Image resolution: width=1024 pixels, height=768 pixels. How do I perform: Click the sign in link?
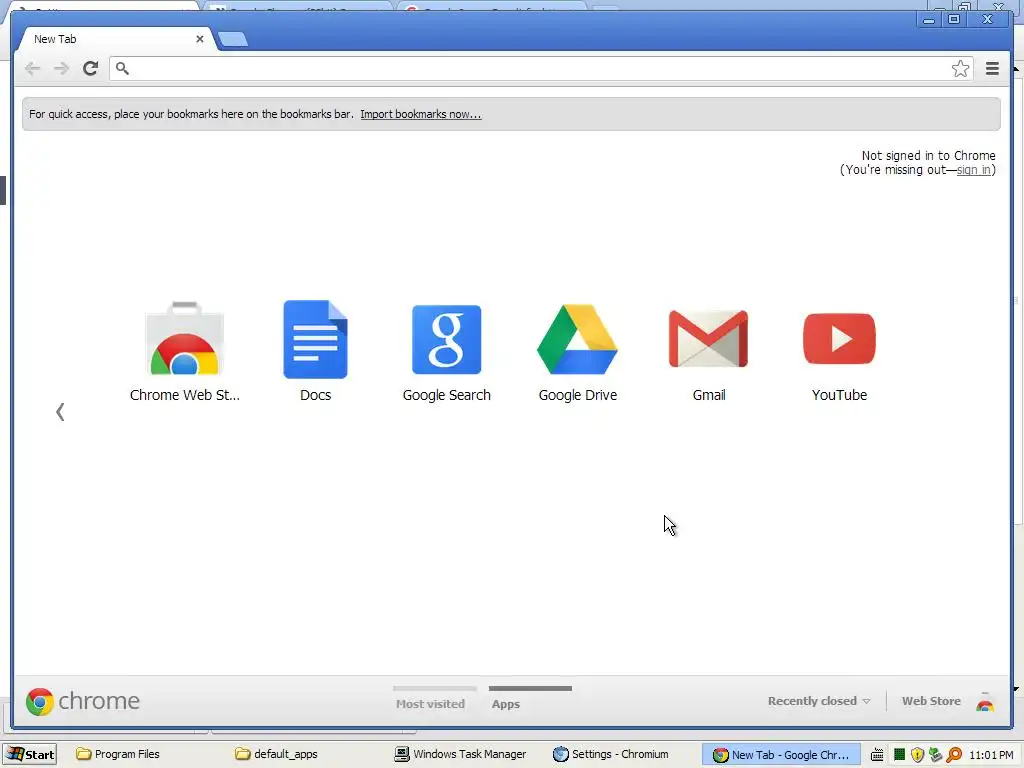tap(973, 170)
